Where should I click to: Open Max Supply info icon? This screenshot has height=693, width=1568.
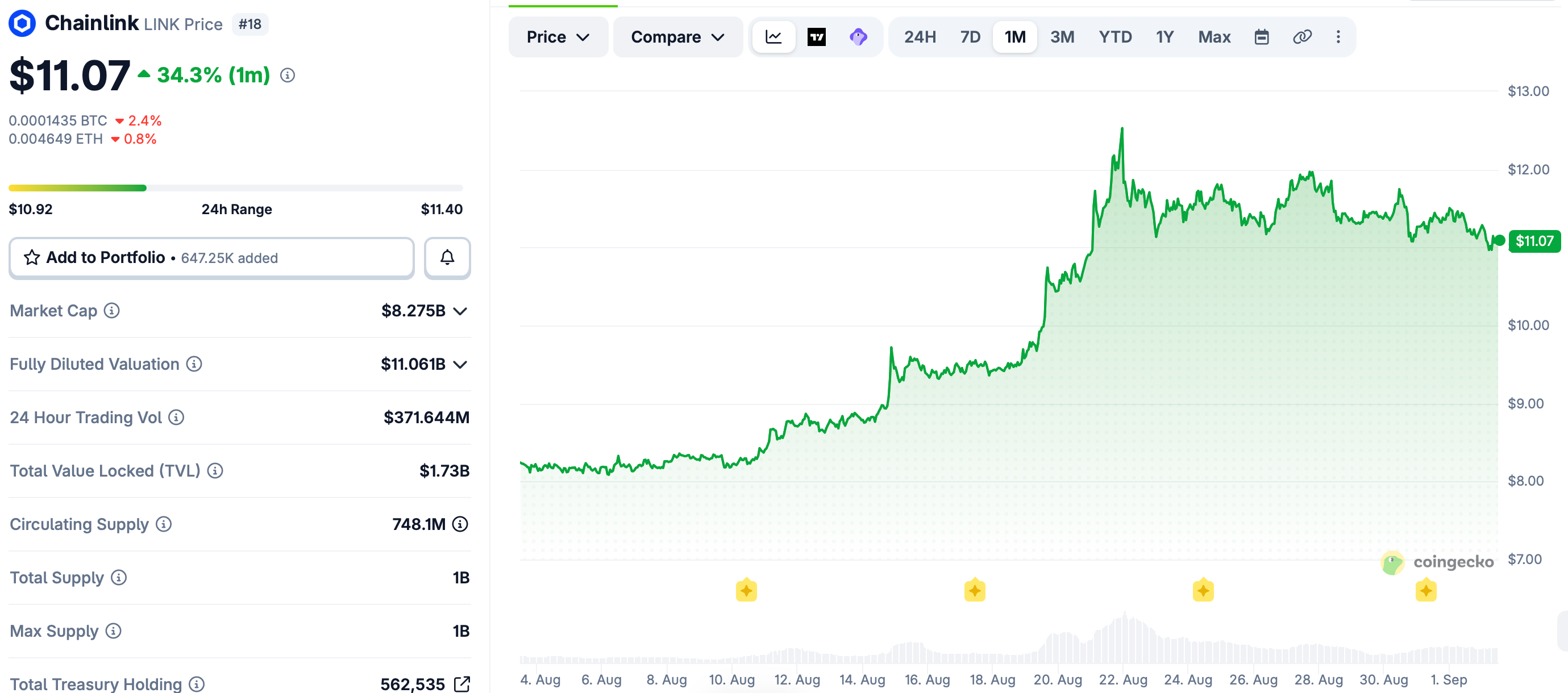(113, 631)
